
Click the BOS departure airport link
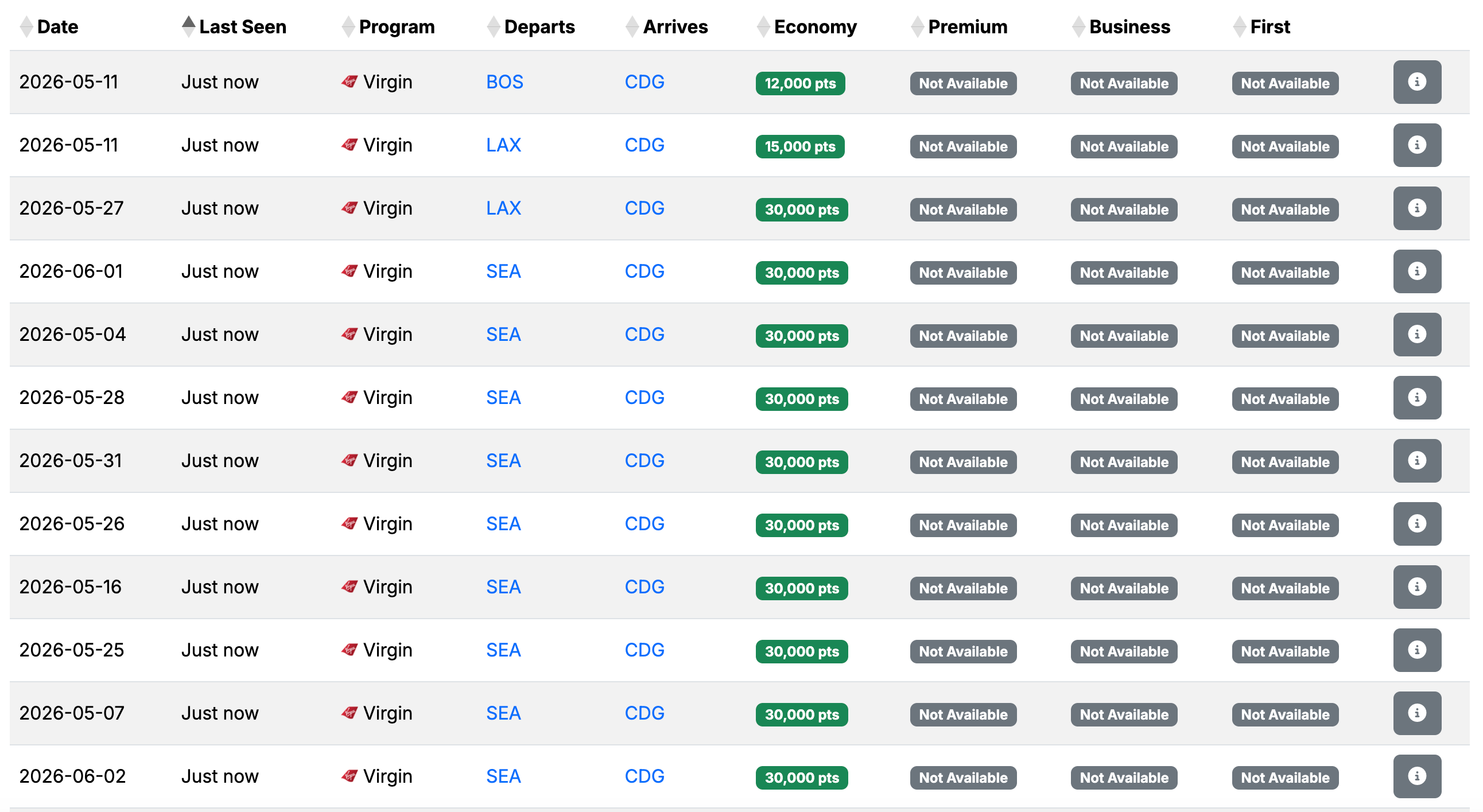click(x=504, y=81)
